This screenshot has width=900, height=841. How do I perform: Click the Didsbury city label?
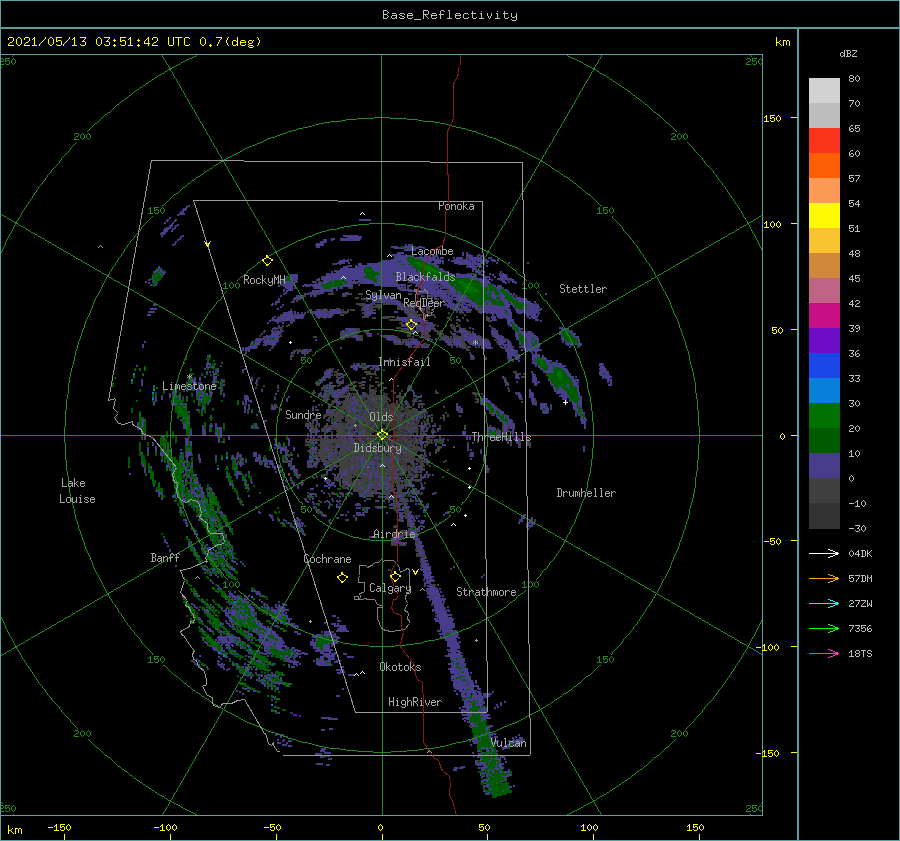(x=377, y=448)
